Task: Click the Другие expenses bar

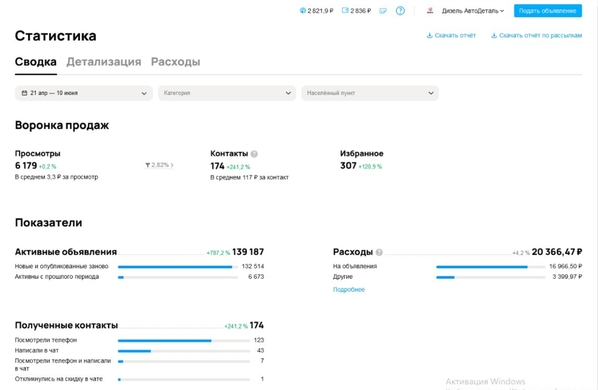Action: click(x=490, y=277)
